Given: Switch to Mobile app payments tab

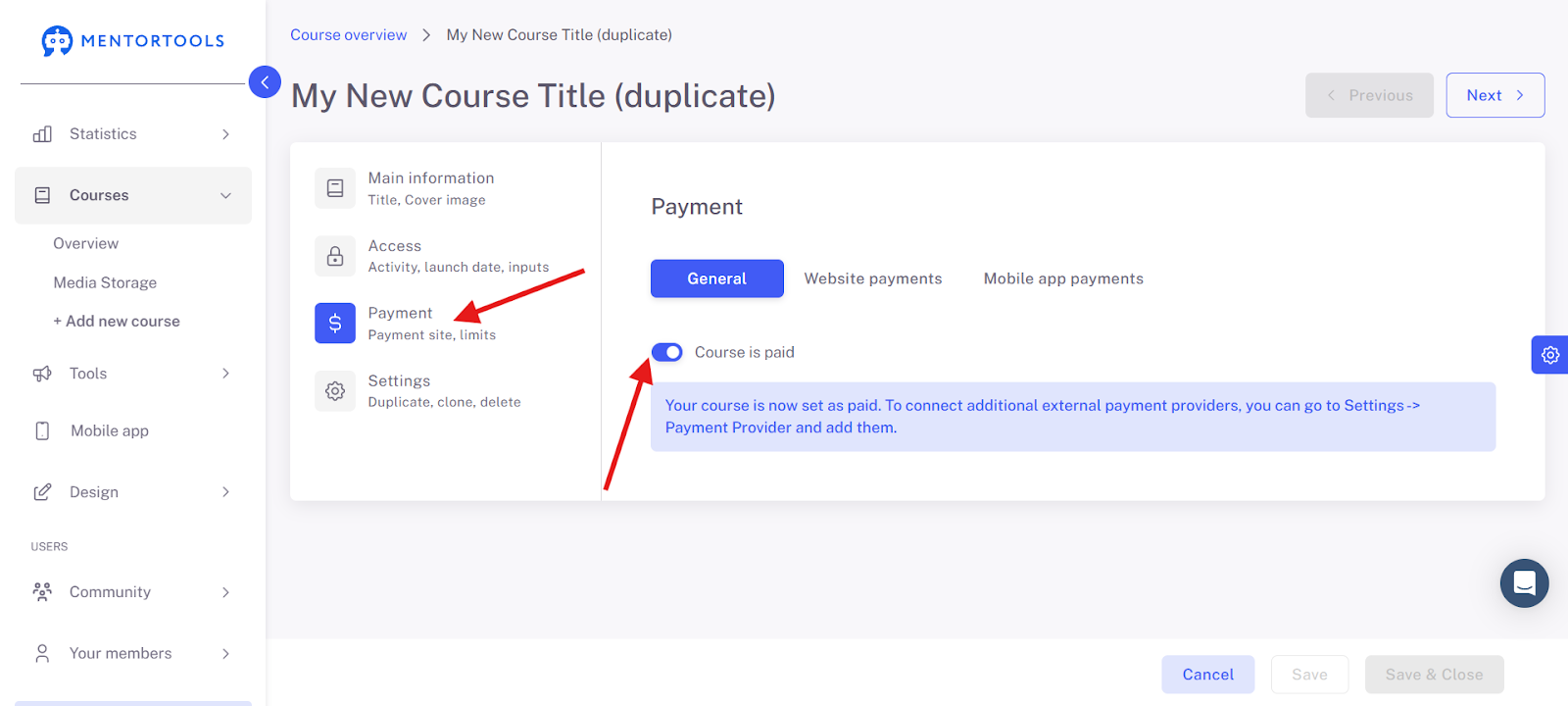Looking at the screenshot, I should click(x=1063, y=278).
